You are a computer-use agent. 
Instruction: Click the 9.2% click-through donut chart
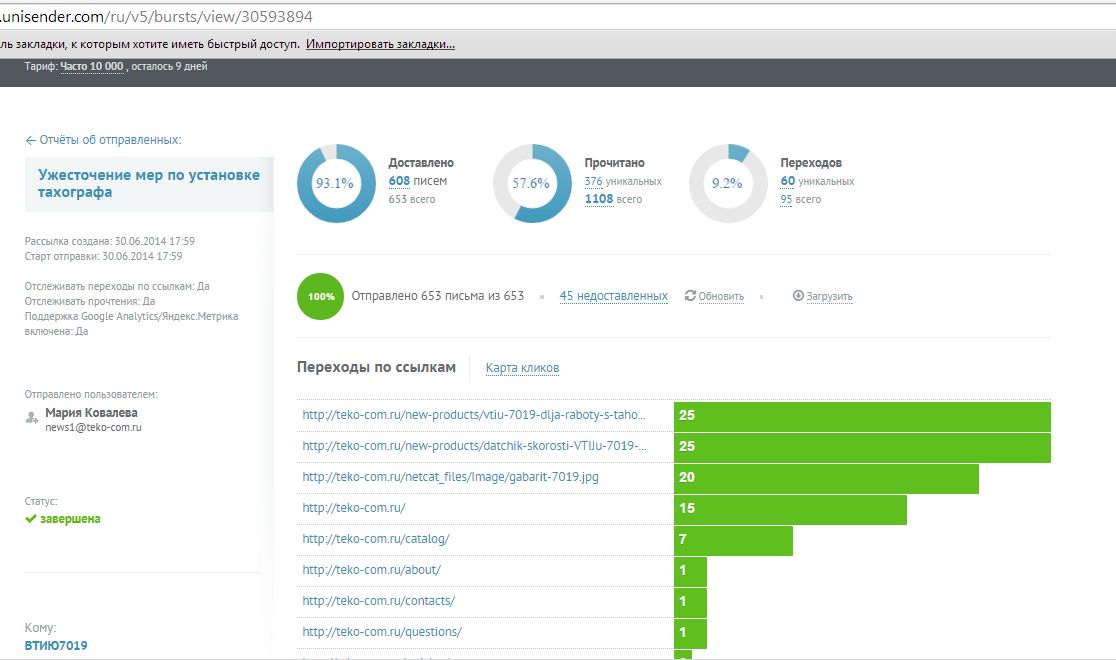pos(728,184)
